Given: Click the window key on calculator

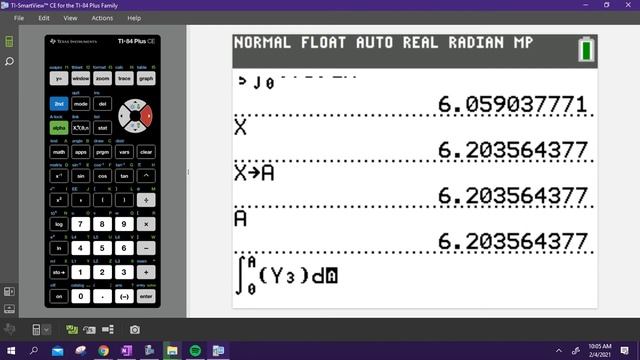Looking at the screenshot, I should (x=81, y=78).
